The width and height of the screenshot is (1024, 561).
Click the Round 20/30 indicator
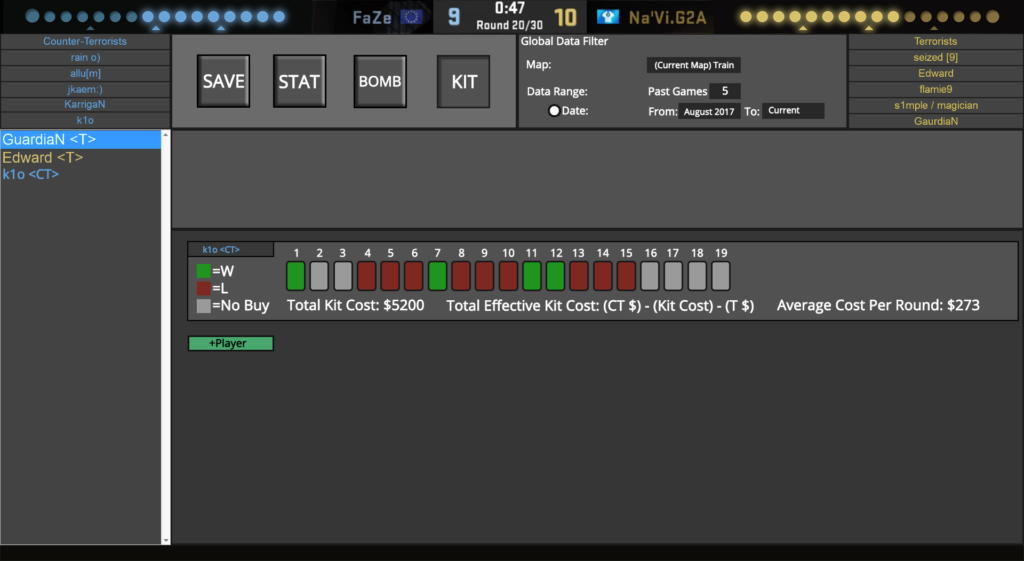509,25
